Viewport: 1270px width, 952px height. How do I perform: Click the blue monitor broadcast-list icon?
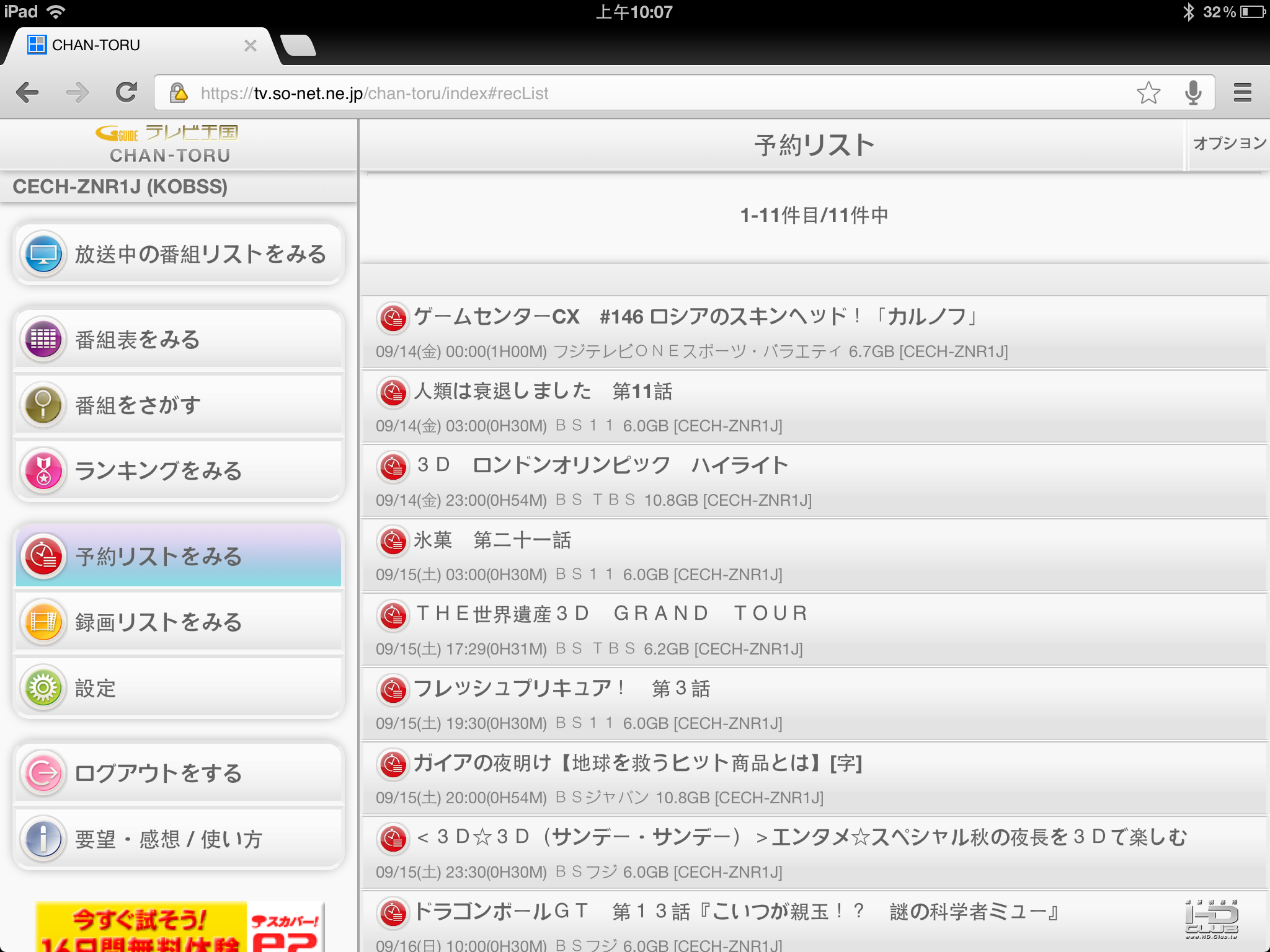43,254
